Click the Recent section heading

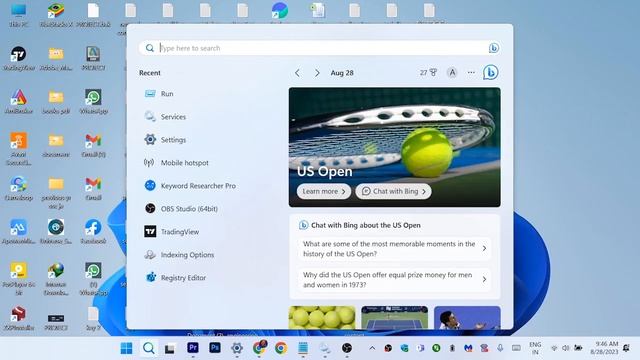pos(150,73)
